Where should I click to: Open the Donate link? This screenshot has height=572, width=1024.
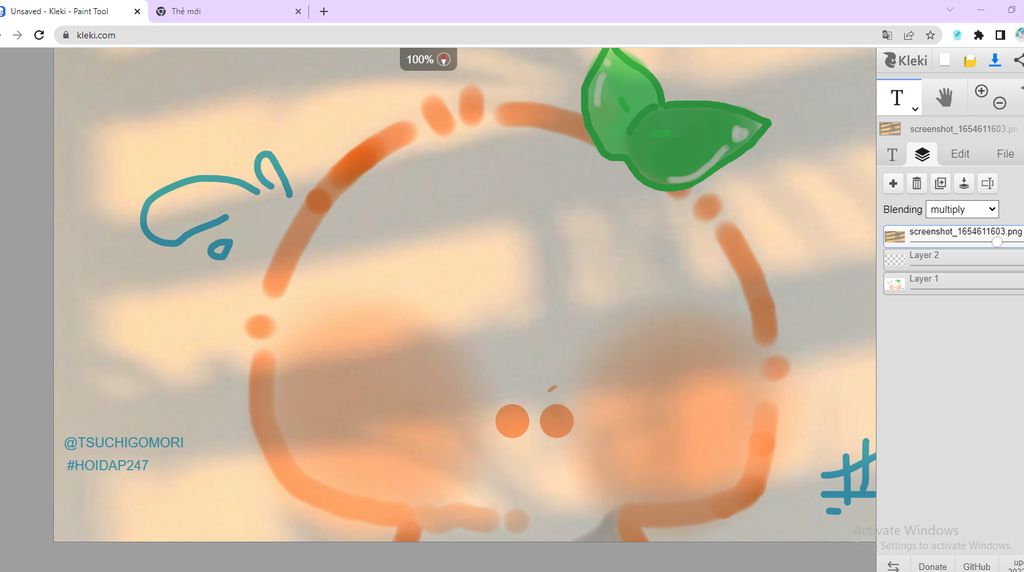tap(932, 566)
